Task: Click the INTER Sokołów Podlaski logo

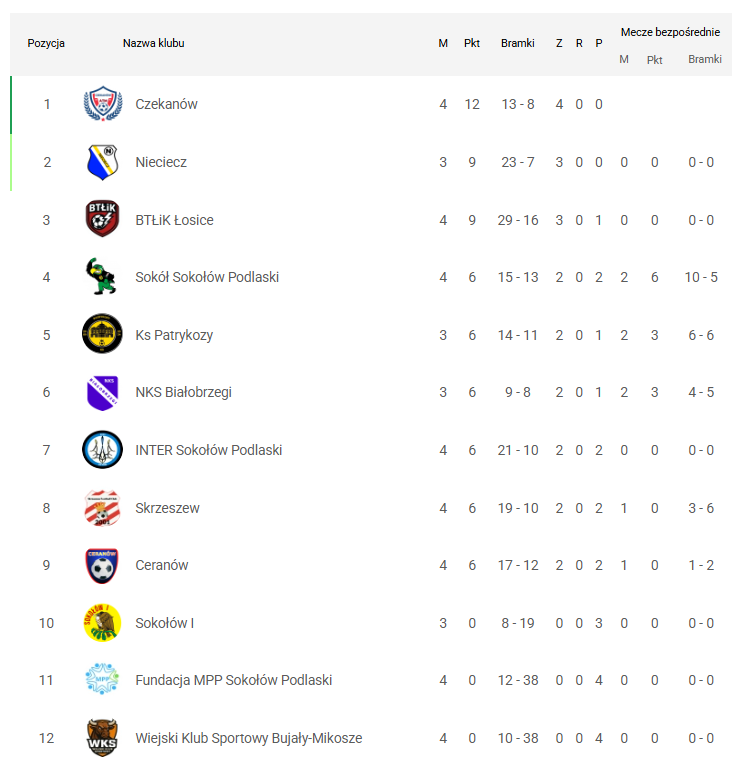Action: 102,450
